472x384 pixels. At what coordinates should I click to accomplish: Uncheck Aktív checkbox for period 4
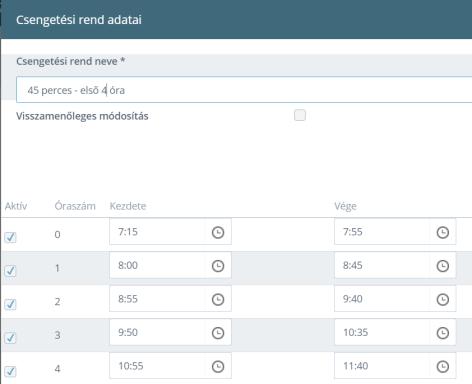tap(10, 371)
